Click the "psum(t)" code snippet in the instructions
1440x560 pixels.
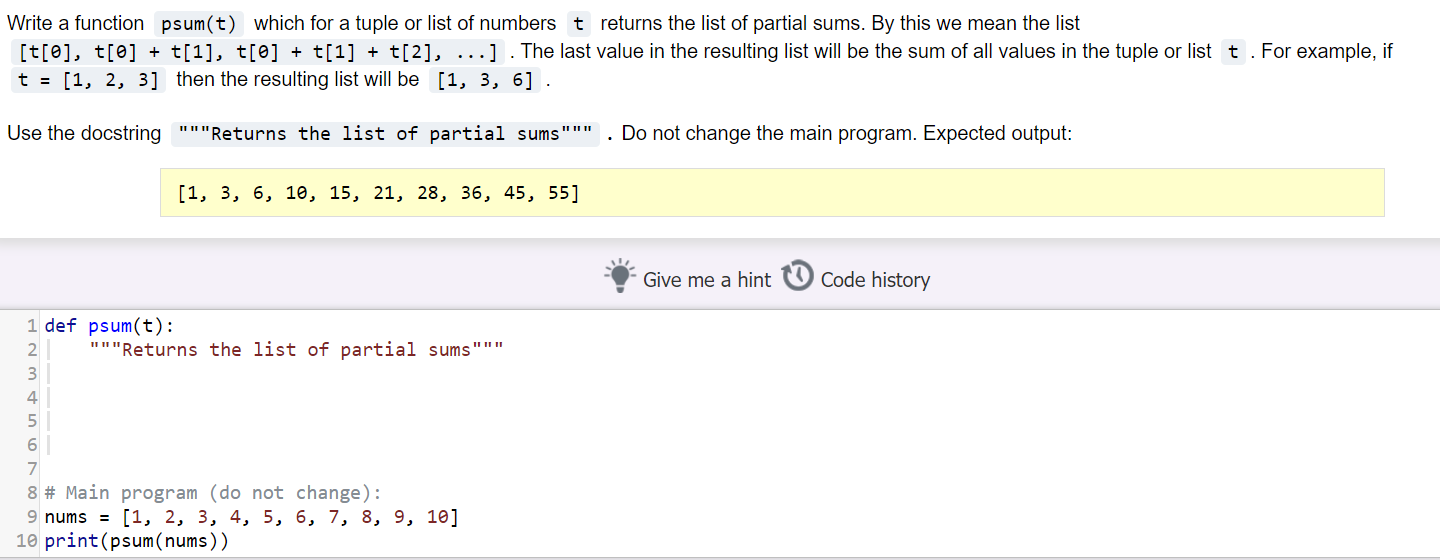(x=199, y=23)
